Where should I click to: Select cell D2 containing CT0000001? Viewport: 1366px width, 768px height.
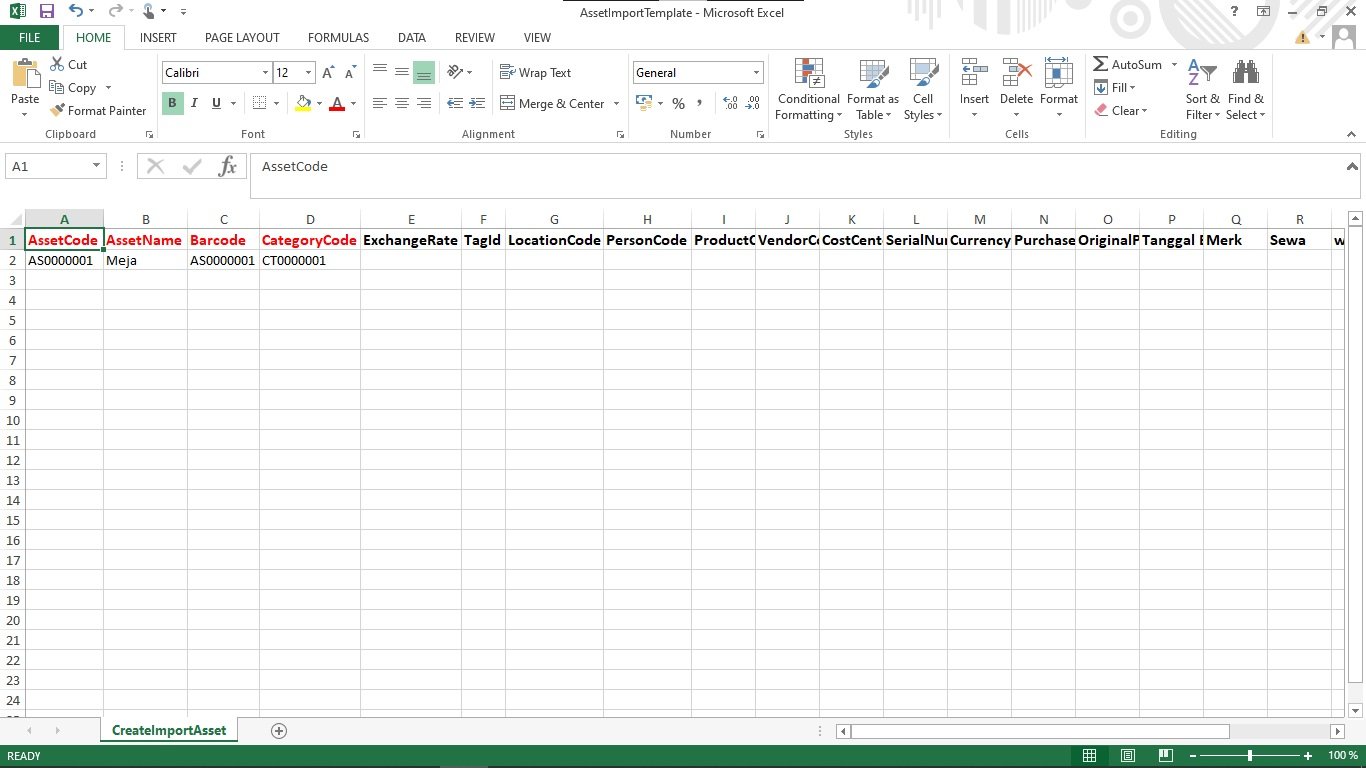coord(309,261)
